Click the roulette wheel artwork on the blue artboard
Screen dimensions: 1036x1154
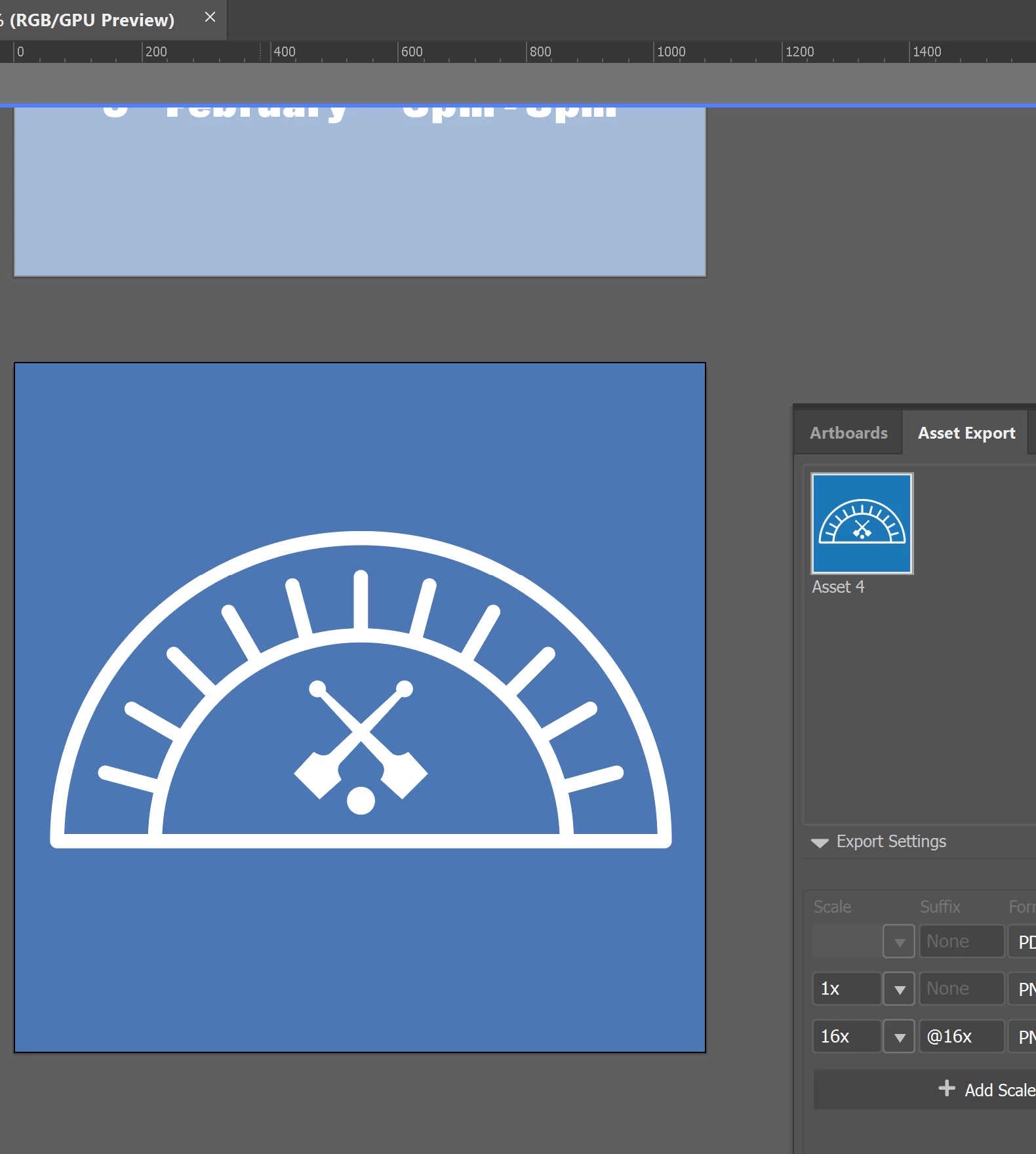pyautogui.click(x=361, y=690)
